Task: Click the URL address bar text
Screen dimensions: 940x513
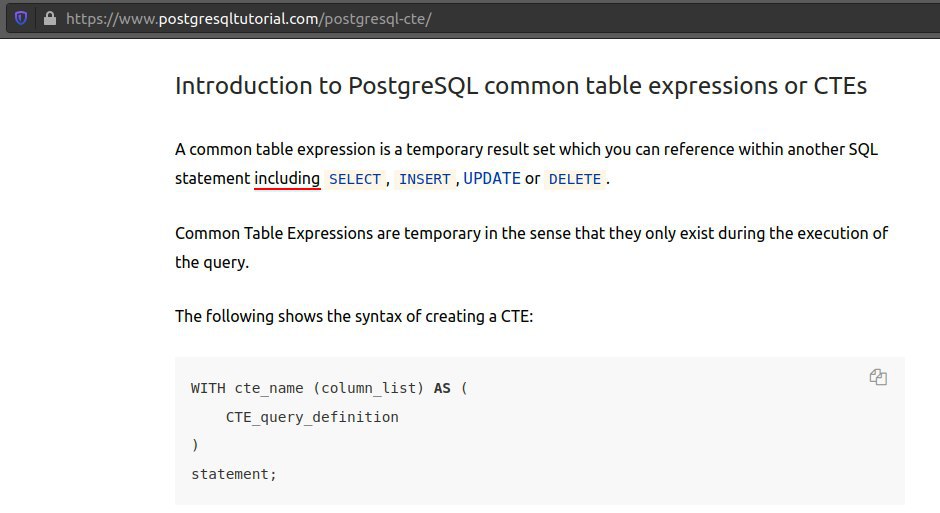Action: click(x=249, y=19)
